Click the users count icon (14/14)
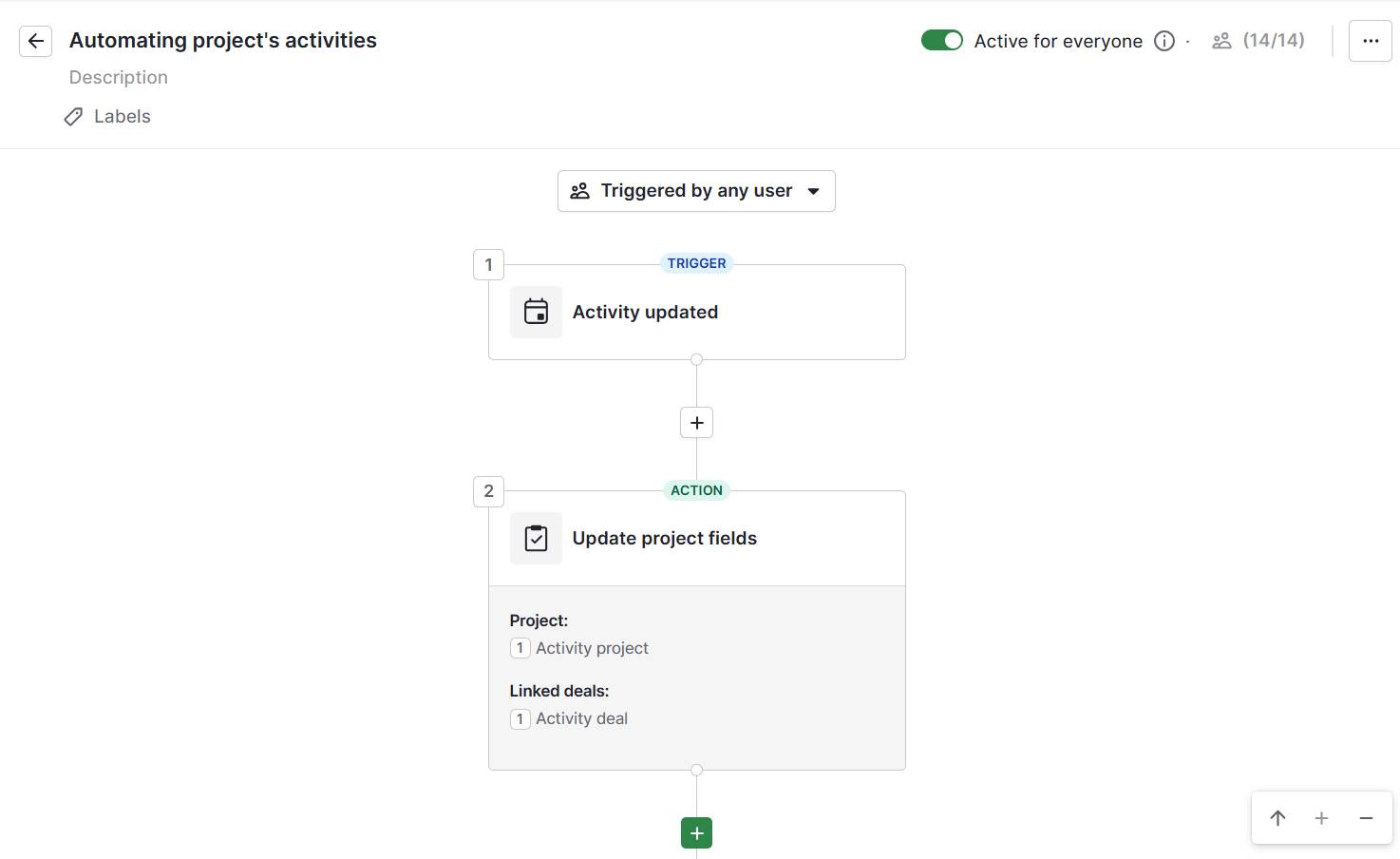Image resolution: width=1400 pixels, height=859 pixels. click(1221, 41)
